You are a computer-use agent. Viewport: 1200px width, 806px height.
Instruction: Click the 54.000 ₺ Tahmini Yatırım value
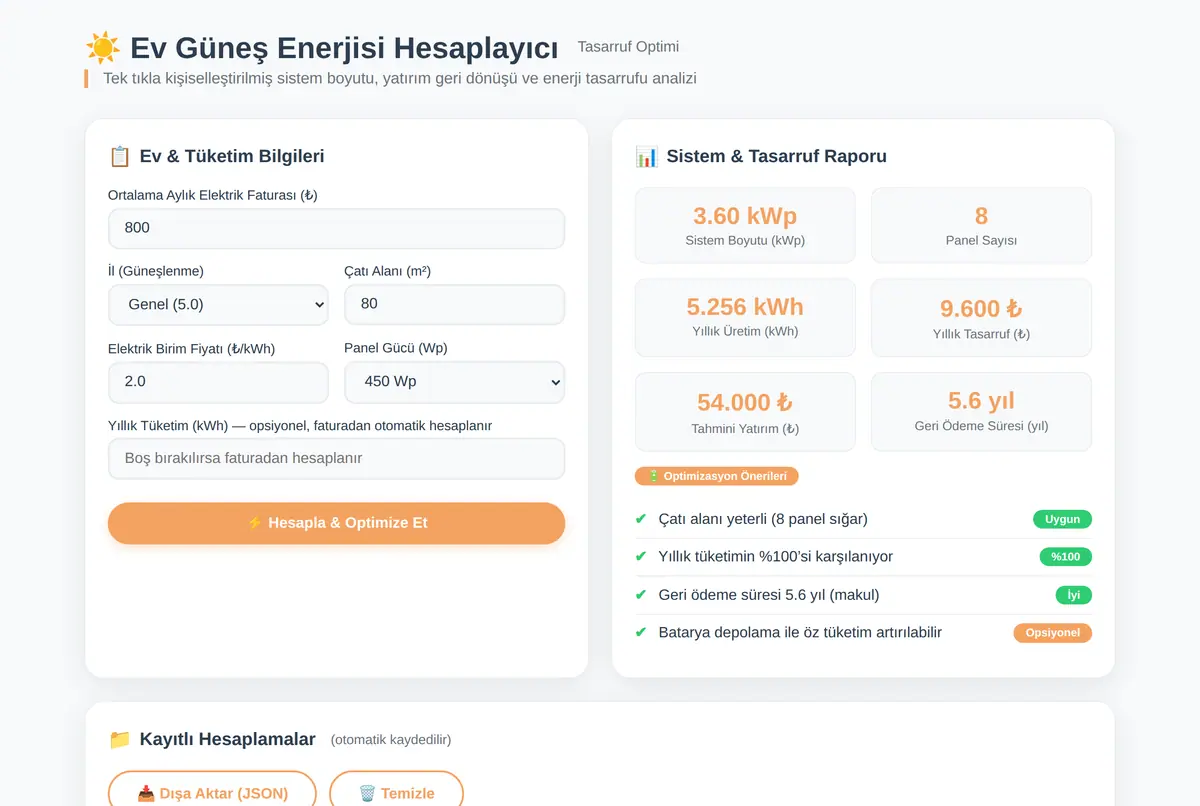tap(745, 402)
